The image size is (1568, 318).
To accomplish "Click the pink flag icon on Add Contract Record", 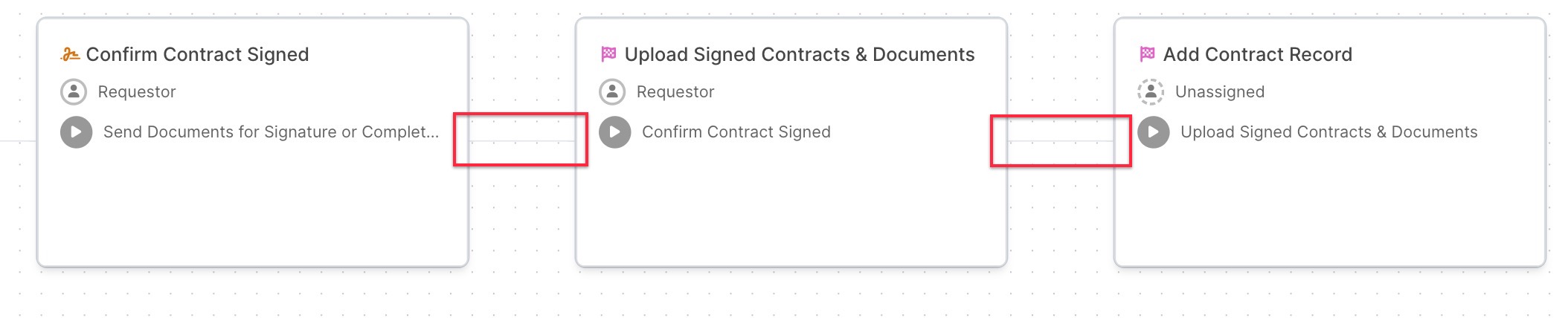I will point(1147,53).
